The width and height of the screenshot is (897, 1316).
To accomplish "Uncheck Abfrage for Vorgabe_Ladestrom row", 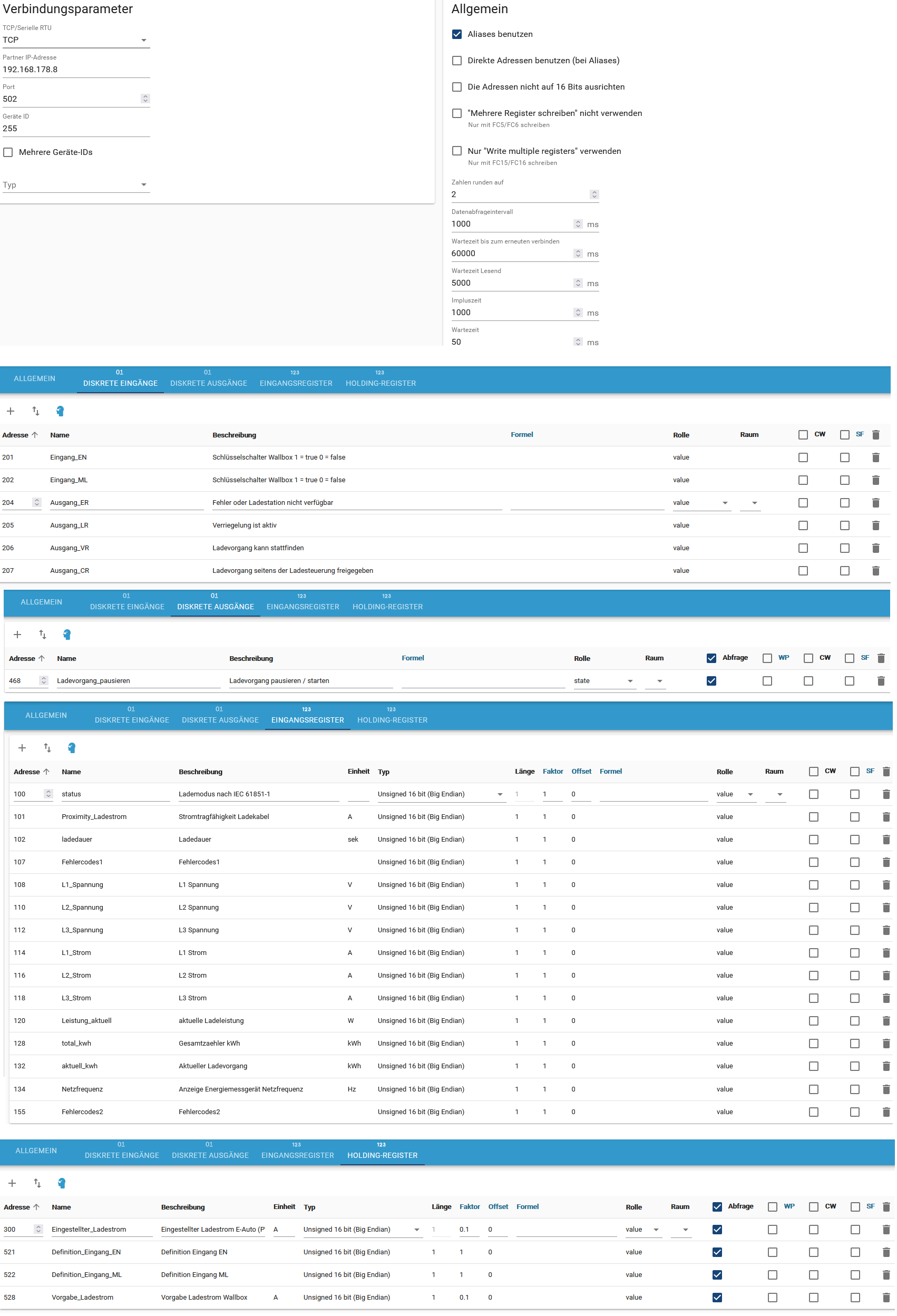I will coord(717,1298).
